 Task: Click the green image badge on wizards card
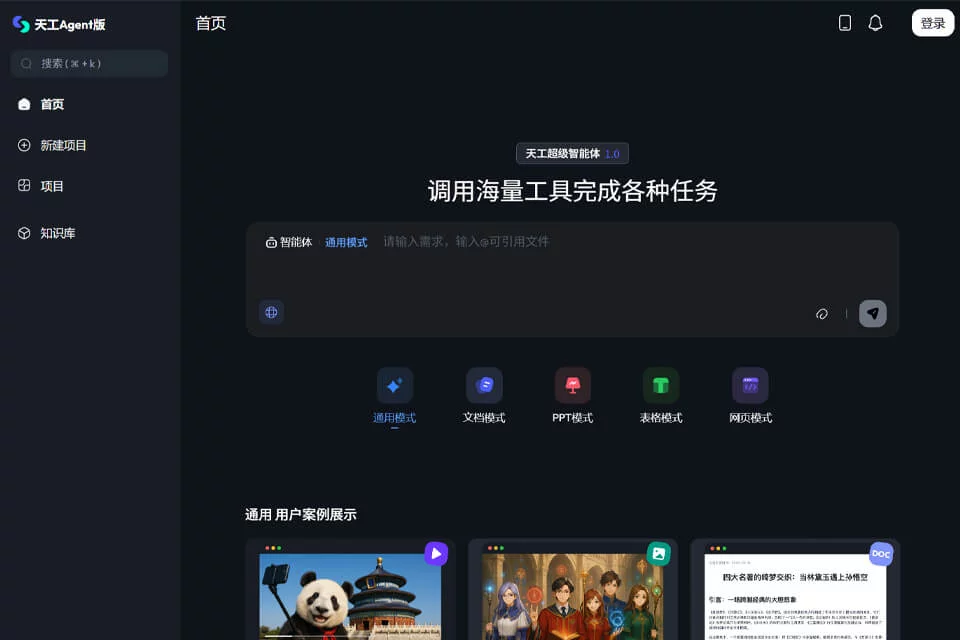659,554
